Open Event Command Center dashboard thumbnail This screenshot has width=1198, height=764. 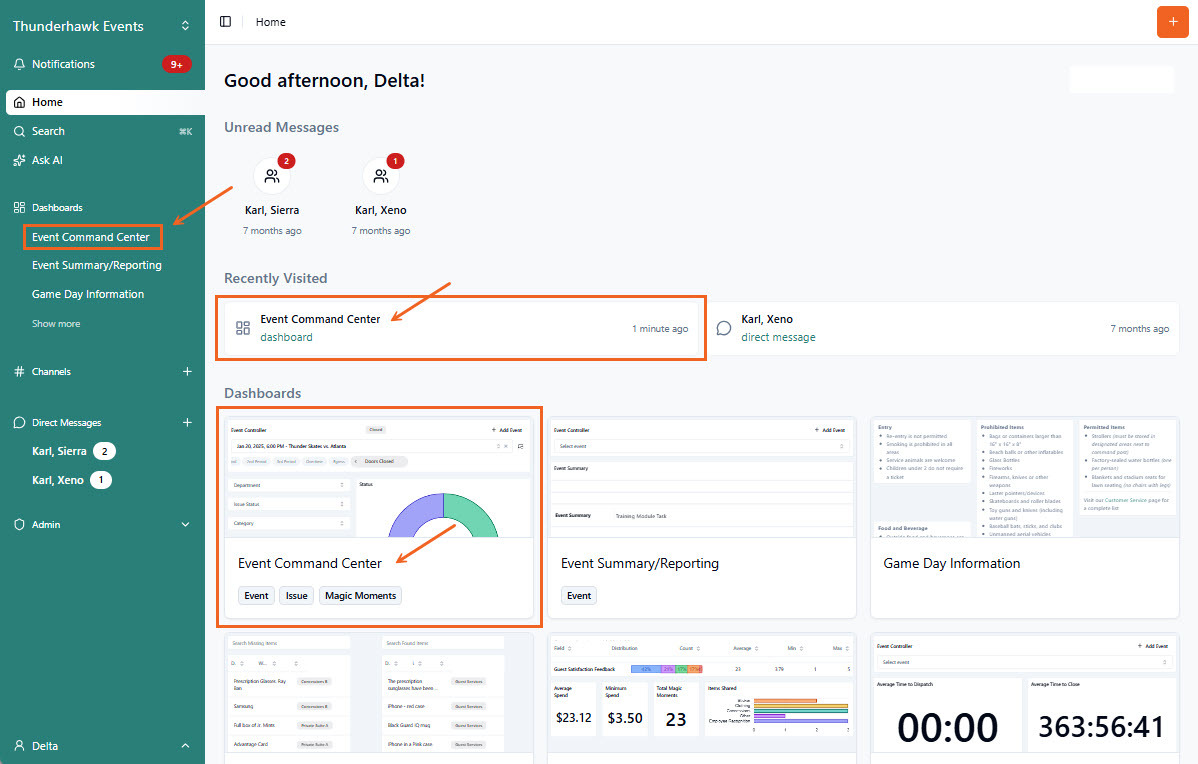[379, 478]
